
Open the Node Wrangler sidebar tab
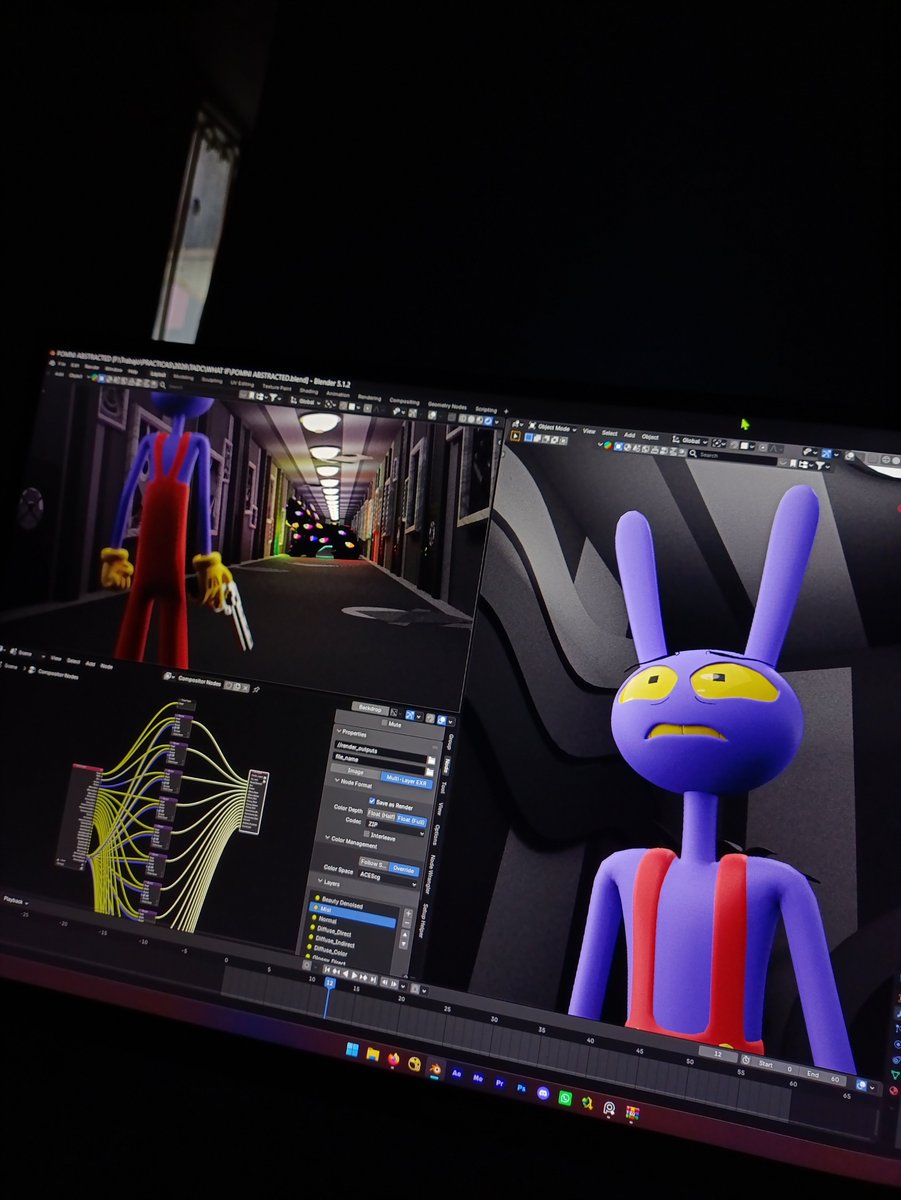tap(431, 874)
